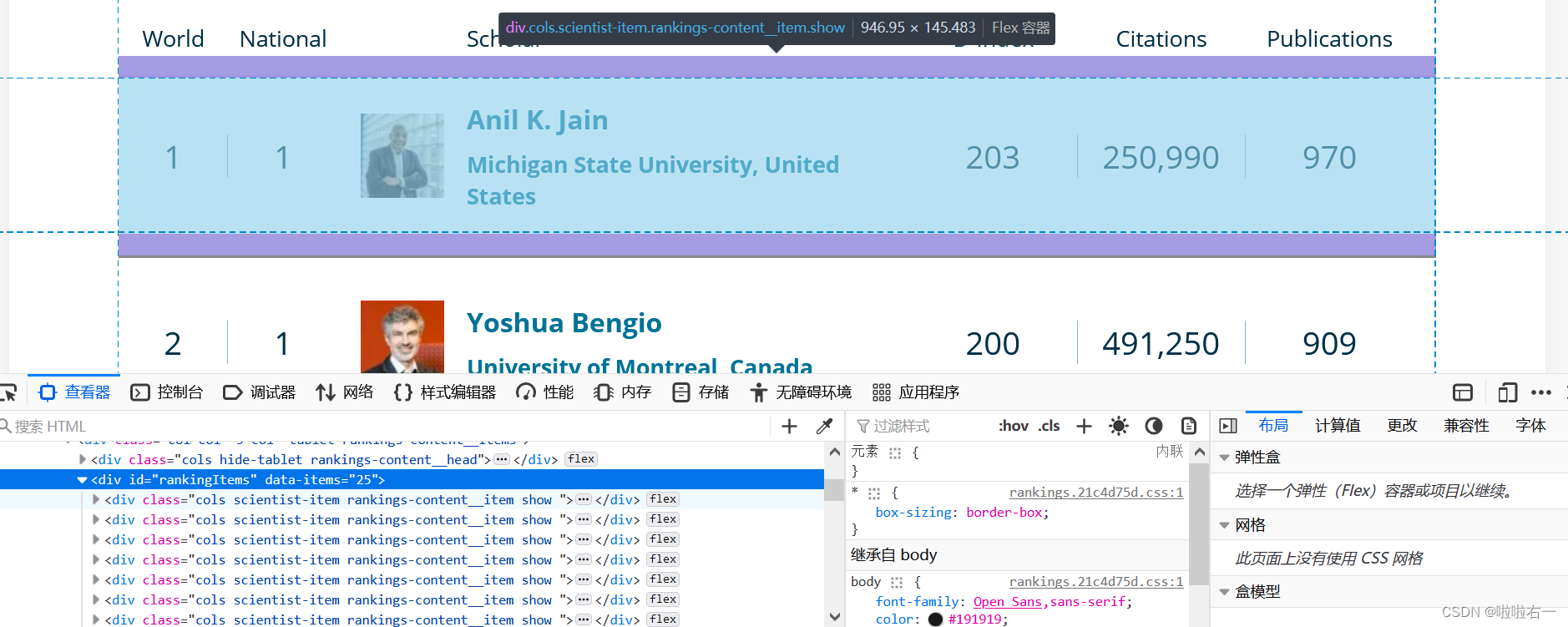Click the border-box property value

click(1004, 513)
